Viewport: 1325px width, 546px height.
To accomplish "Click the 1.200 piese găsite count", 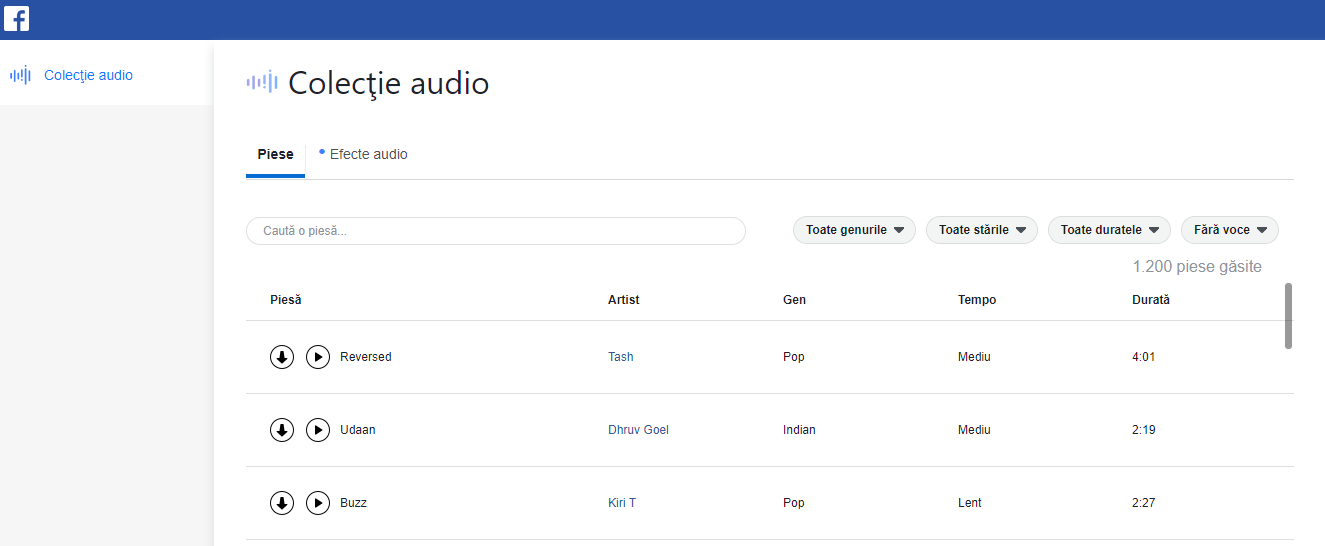I will (1197, 267).
